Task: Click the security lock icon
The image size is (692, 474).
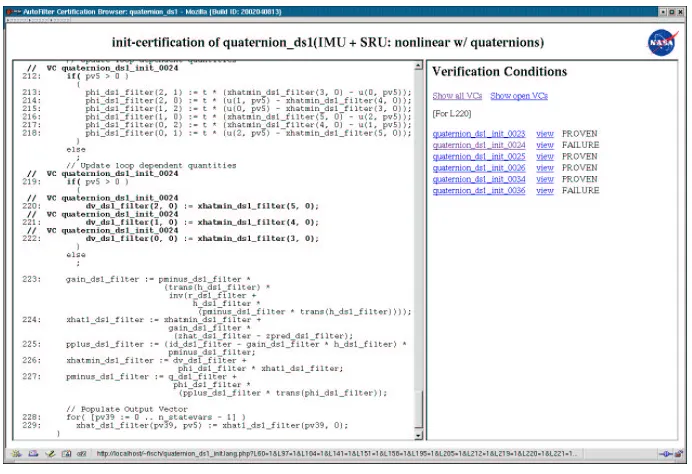Action: coord(679,453)
